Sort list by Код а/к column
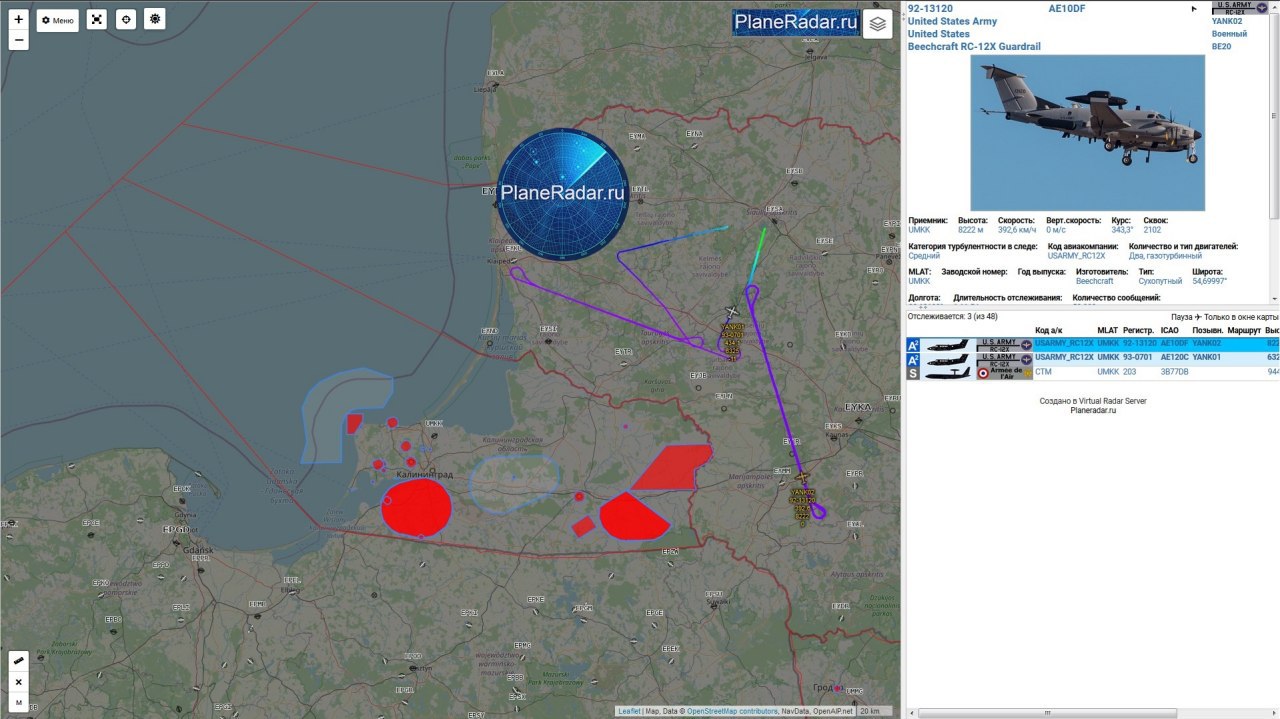Image resolution: width=1280 pixels, height=719 pixels. click(x=1048, y=330)
